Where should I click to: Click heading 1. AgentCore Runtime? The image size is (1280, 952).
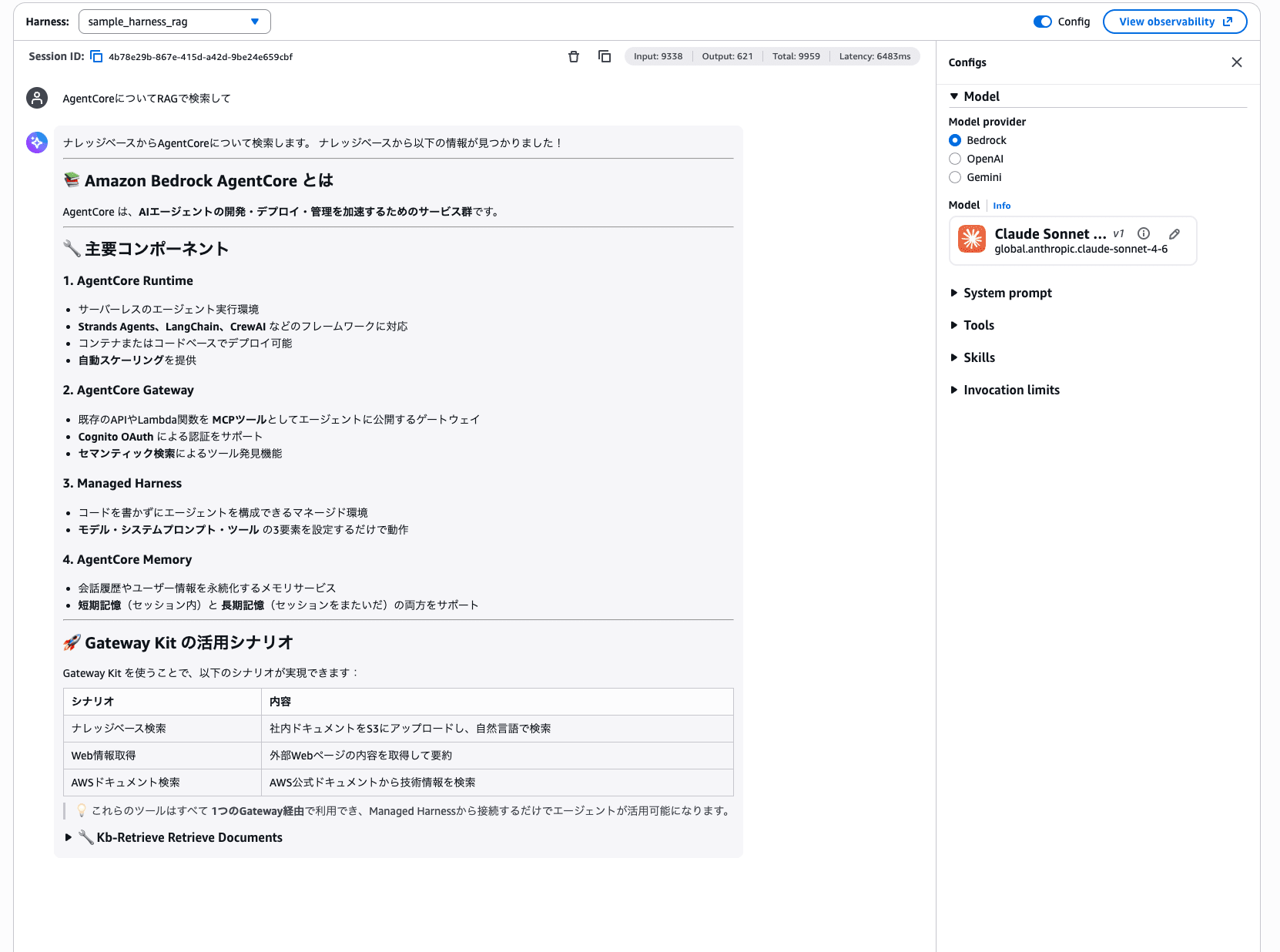click(x=128, y=280)
